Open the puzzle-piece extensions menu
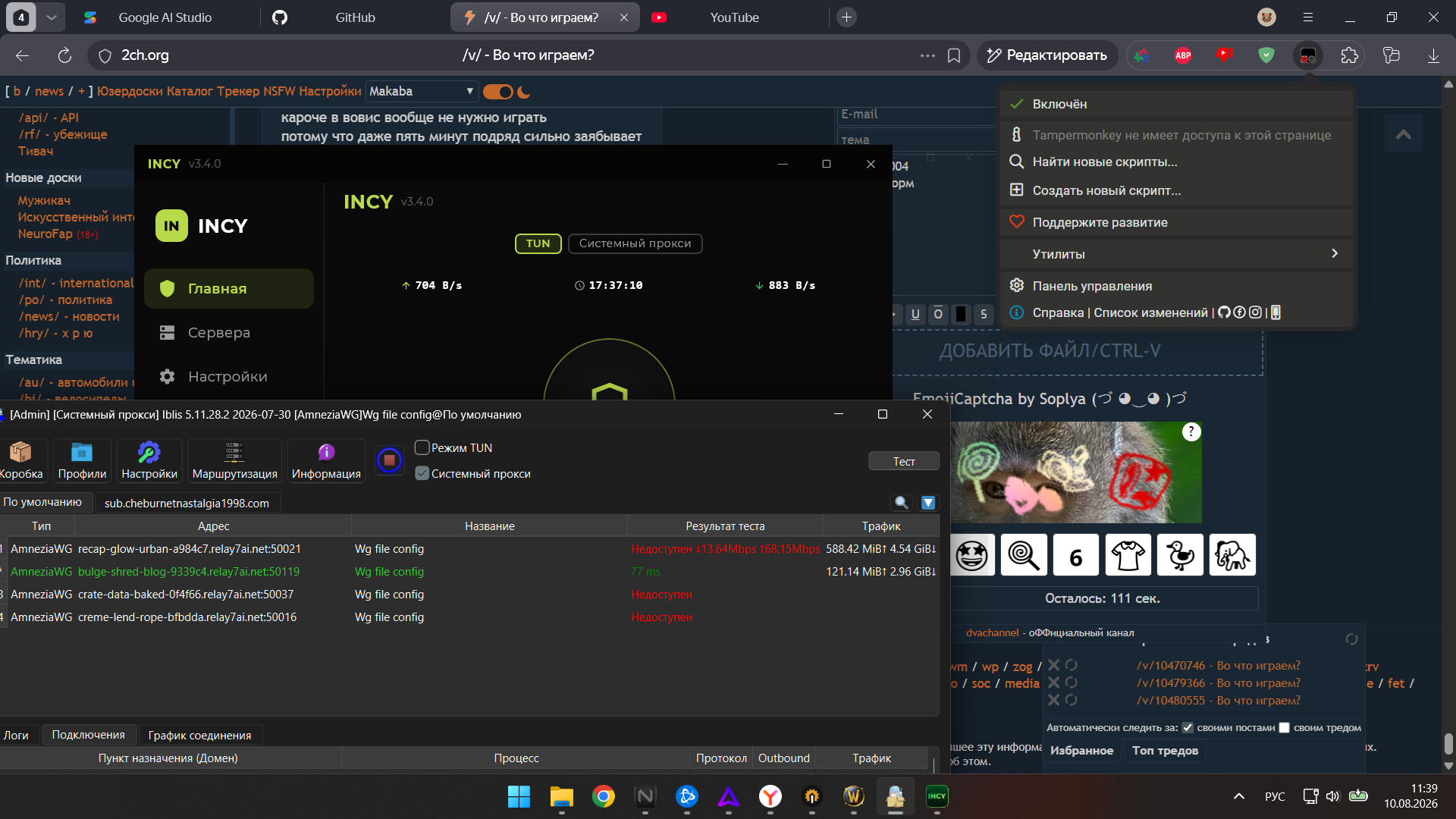1456x819 pixels. pos(1350,55)
